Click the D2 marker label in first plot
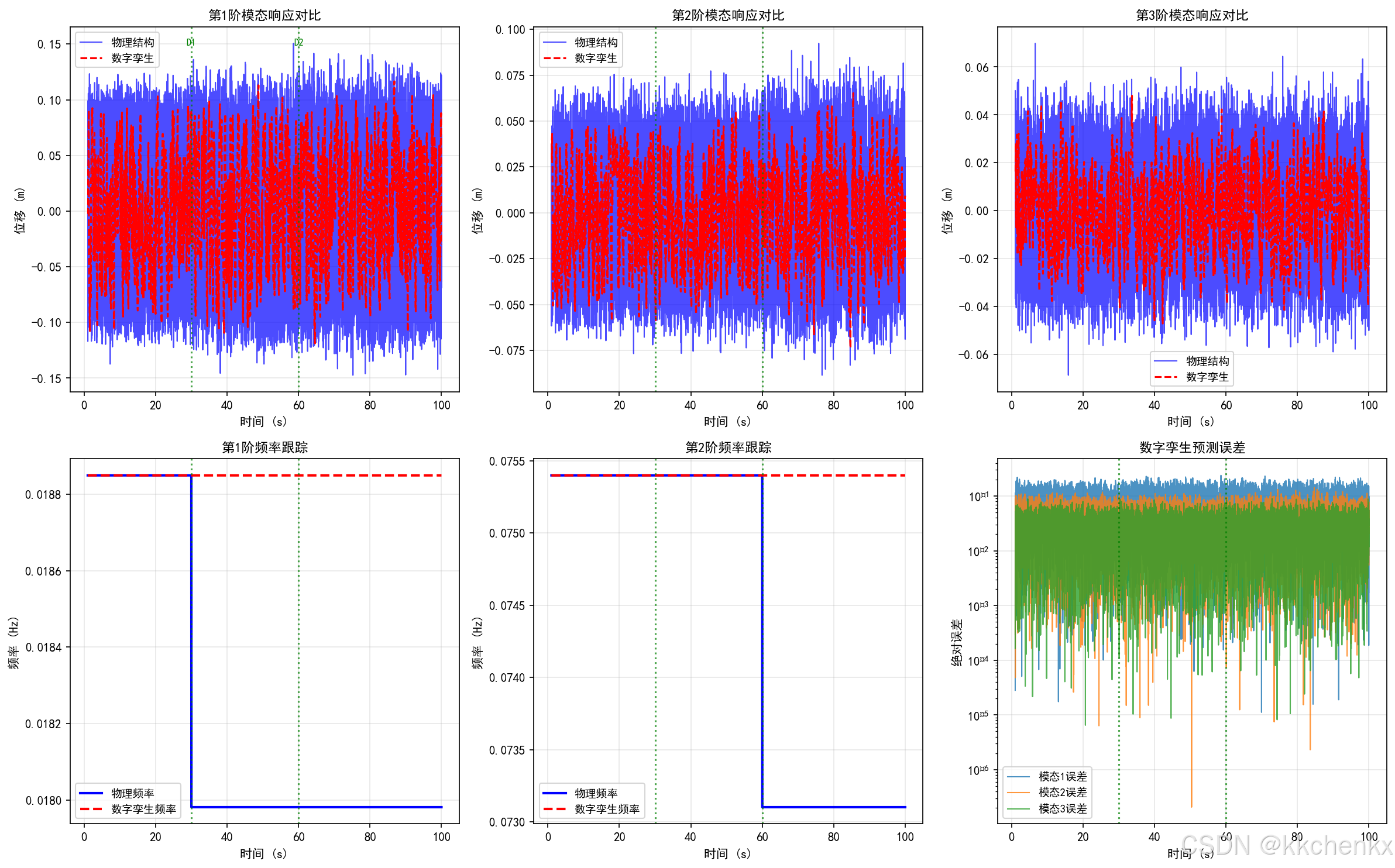1395x868 pixels. [298, 42]
